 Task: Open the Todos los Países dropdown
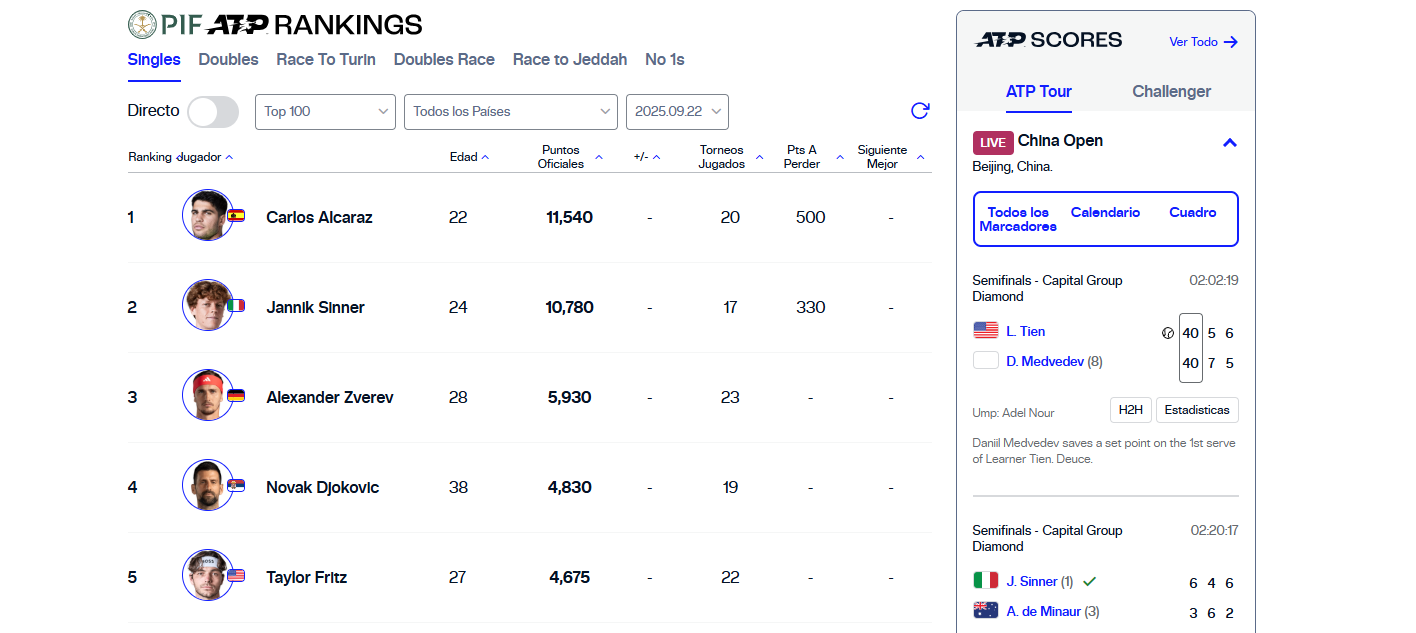510,112
